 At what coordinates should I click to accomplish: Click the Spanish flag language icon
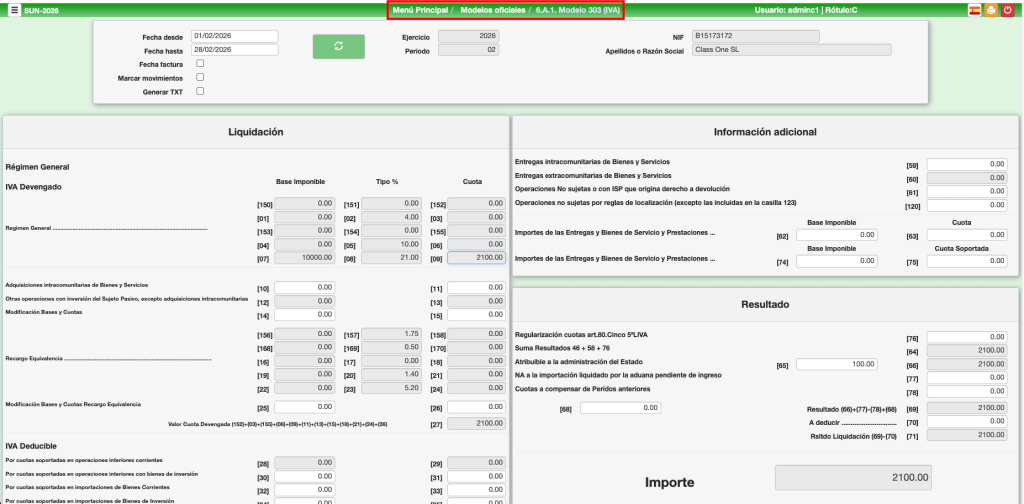point(974,10)
